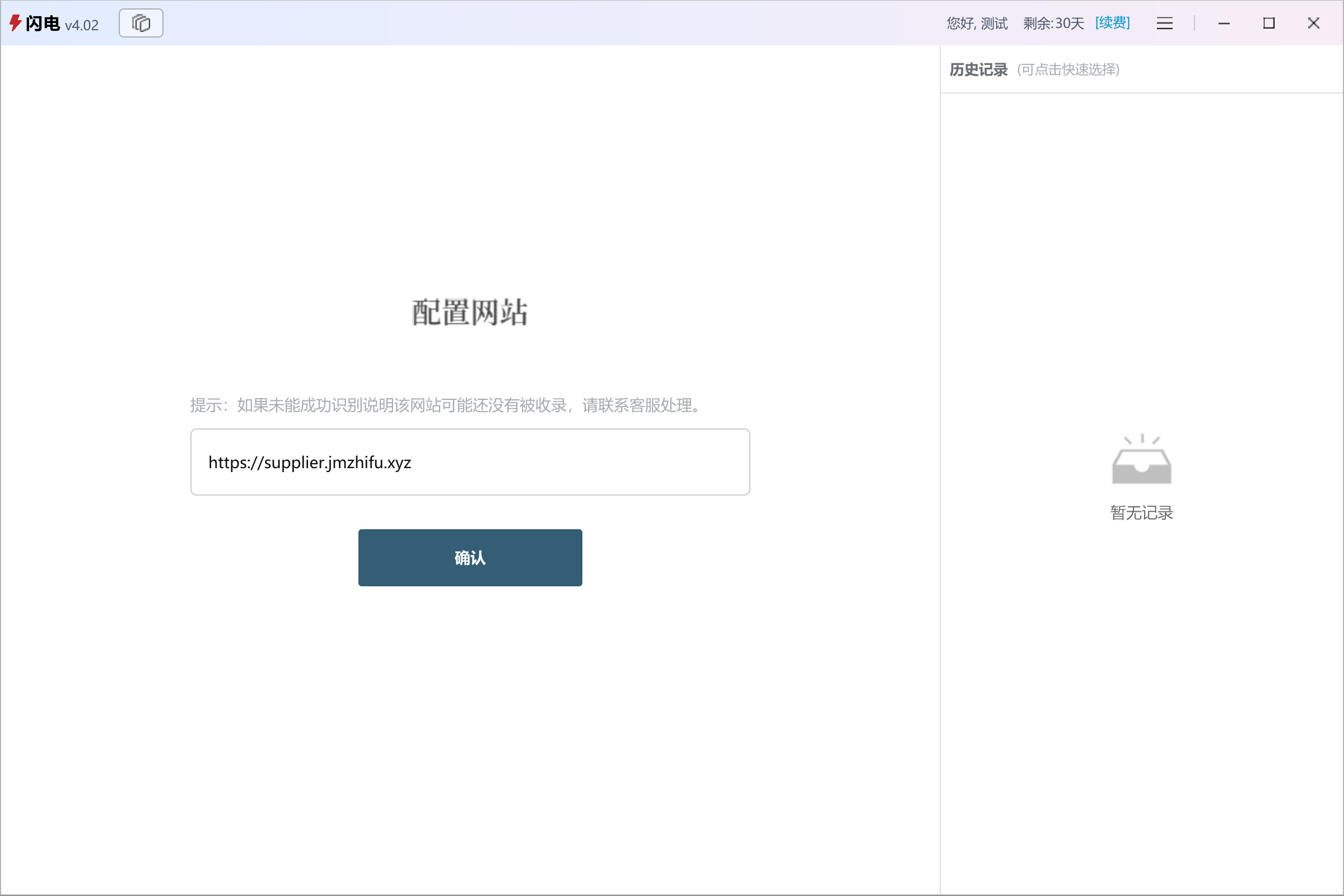Open the hamburger menu
Screen dimensions: 1344x896
click(x=1165, y=24)
